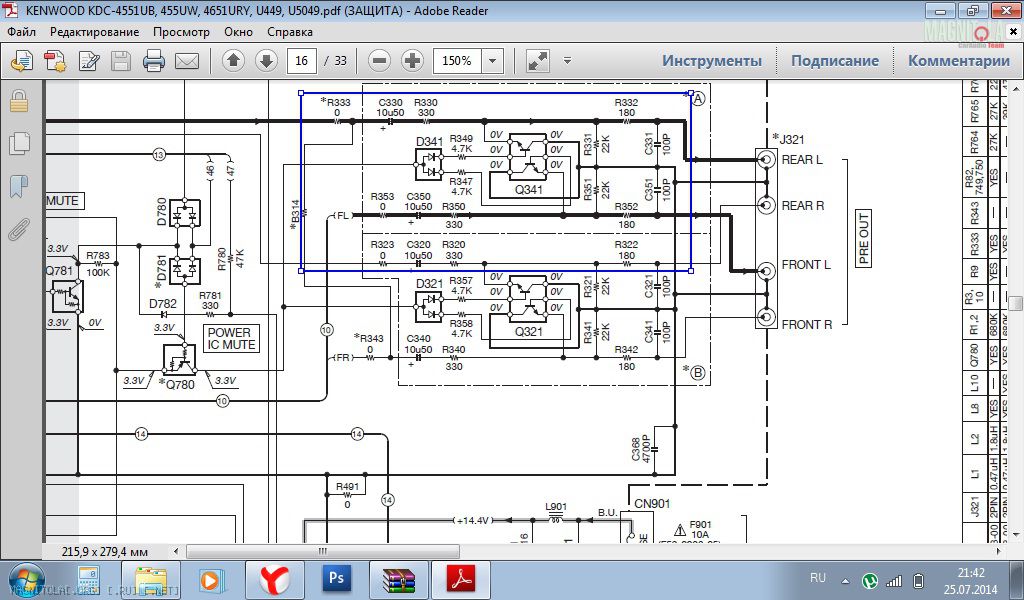Open Photoshop from the taskbar
1024x600 pixels.
(x=337, y=580)
